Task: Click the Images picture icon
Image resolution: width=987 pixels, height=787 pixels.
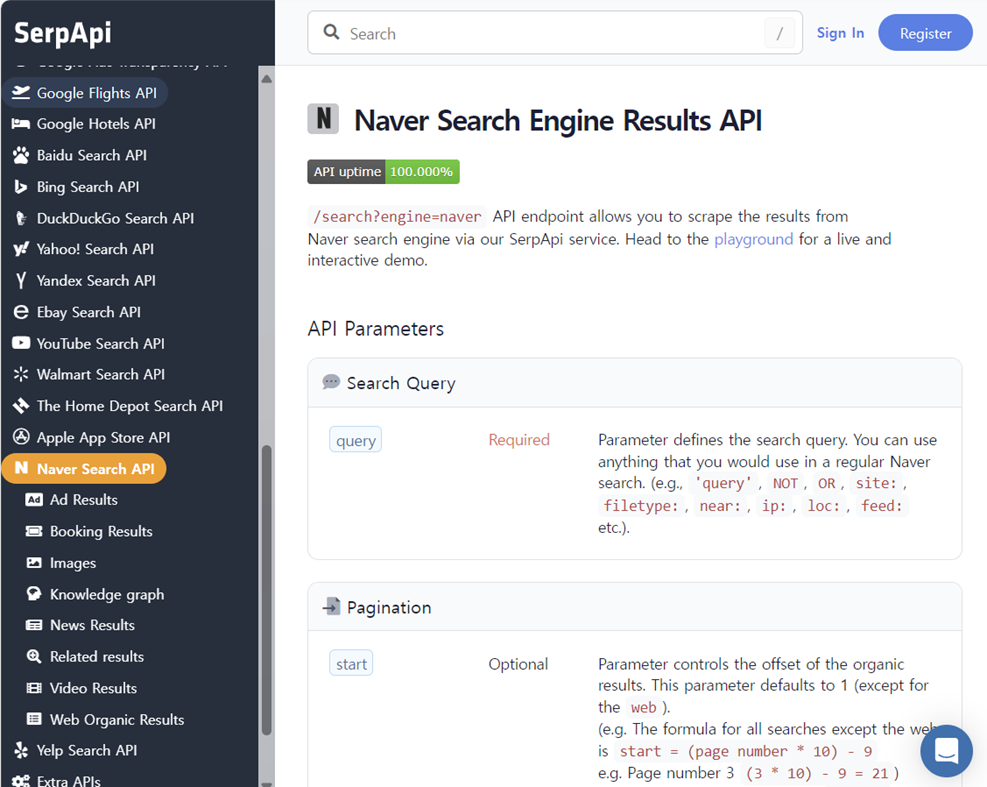Action: (x=34, y=563)
